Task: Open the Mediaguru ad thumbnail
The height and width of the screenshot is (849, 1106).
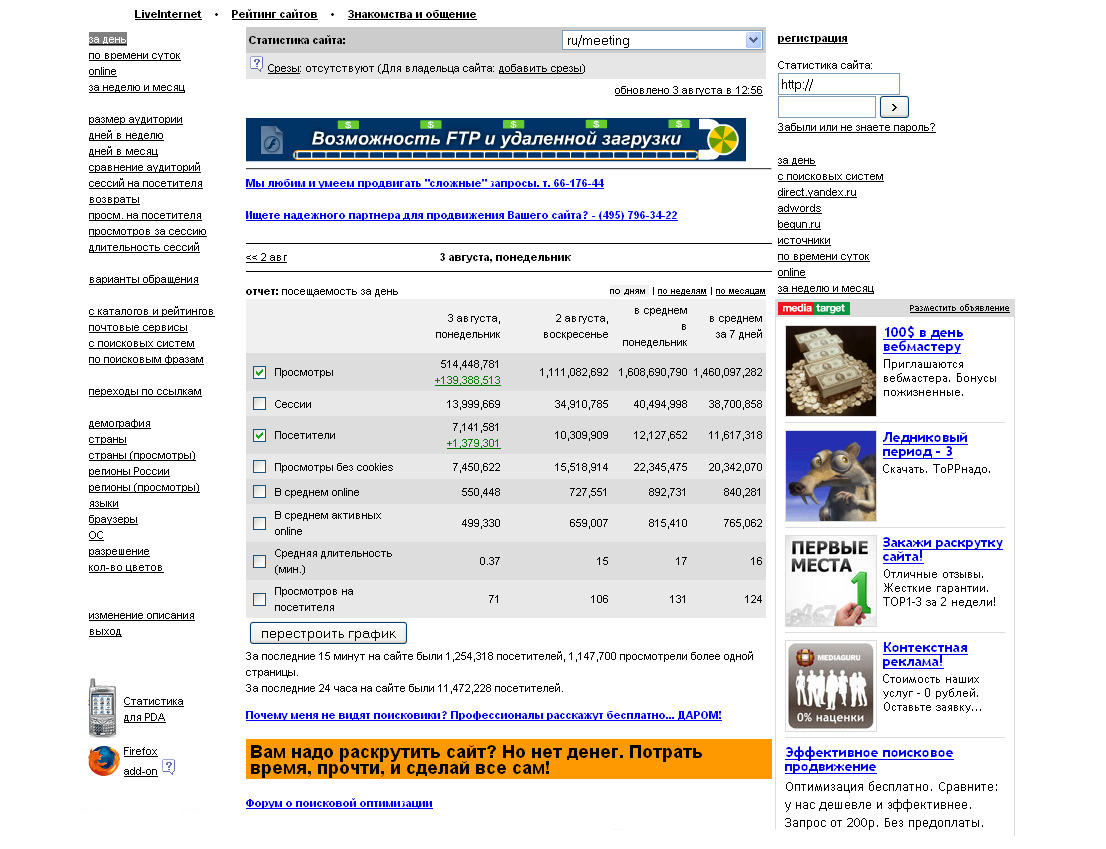Action: 830,686
